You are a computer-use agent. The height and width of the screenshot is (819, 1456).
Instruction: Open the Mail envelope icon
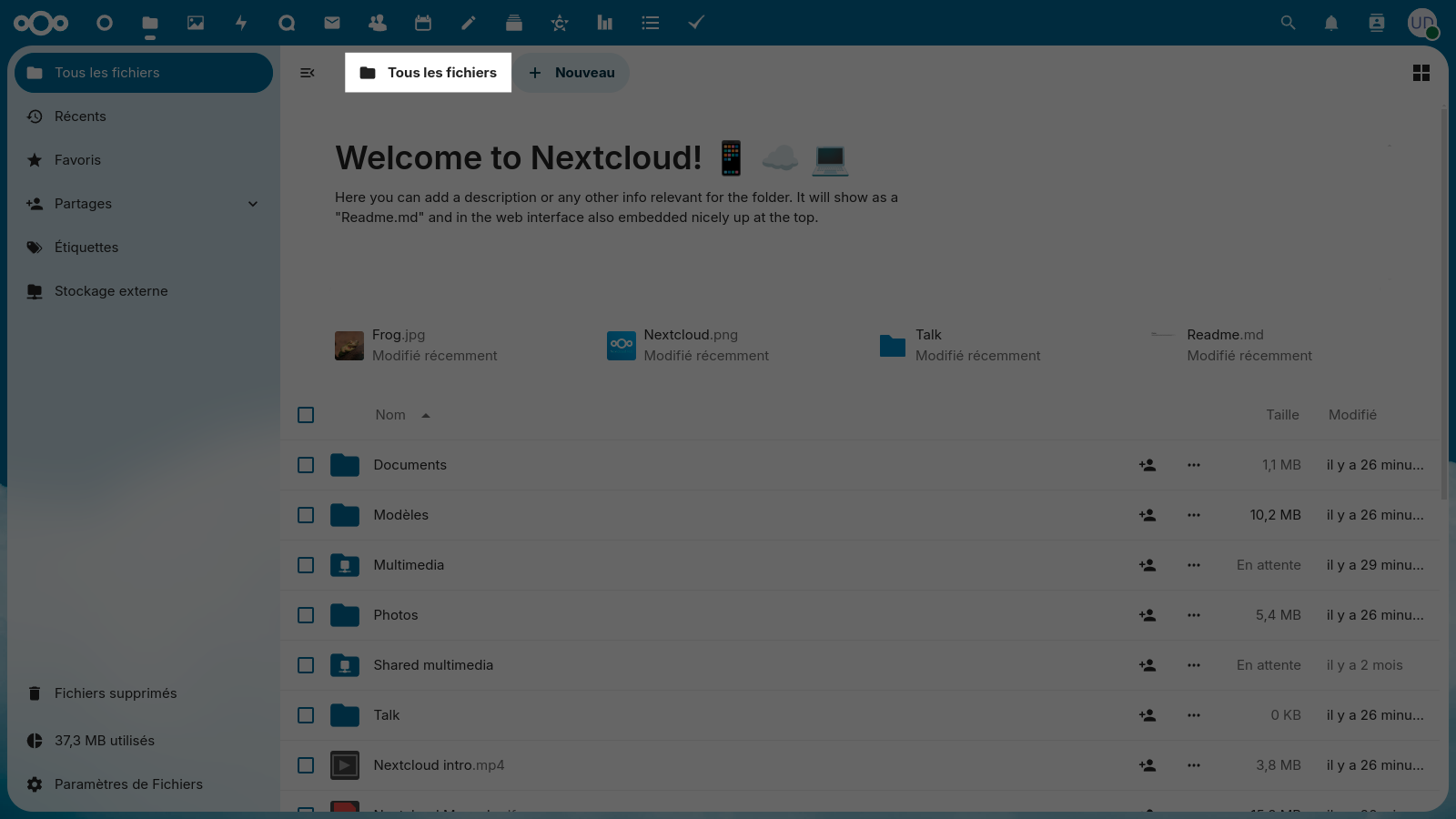332,23
